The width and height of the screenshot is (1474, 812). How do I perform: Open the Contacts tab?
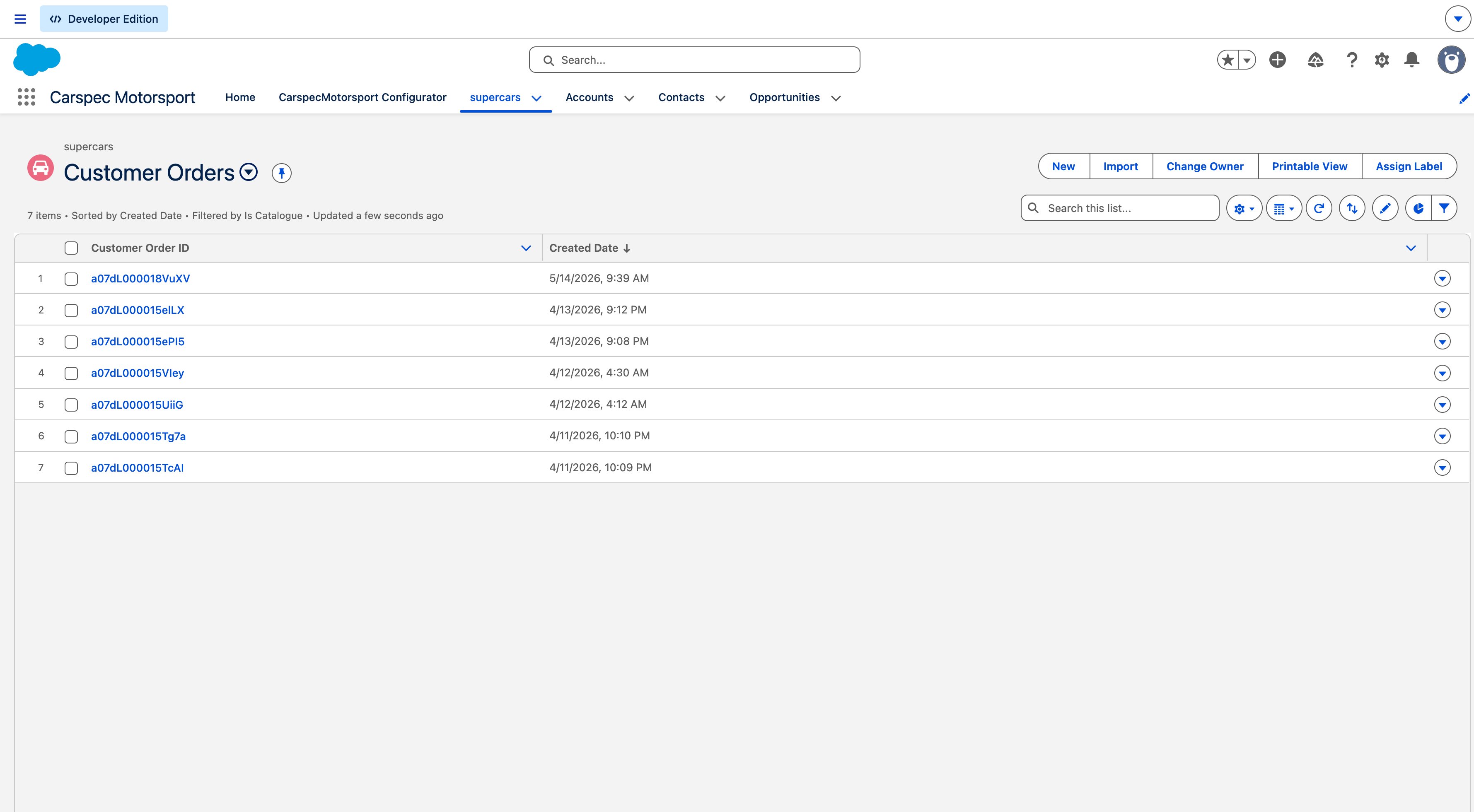pos(681,97)
